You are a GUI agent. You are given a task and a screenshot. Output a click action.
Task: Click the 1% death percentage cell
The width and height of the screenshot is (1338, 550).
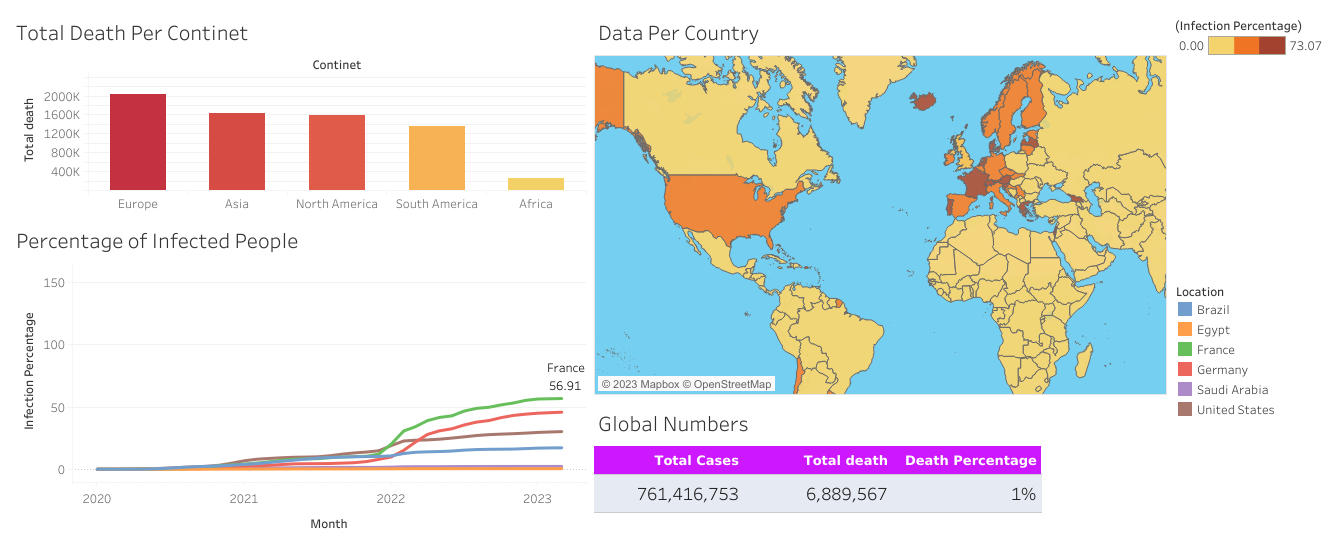pyautogui.click(x=1023, y=494)
